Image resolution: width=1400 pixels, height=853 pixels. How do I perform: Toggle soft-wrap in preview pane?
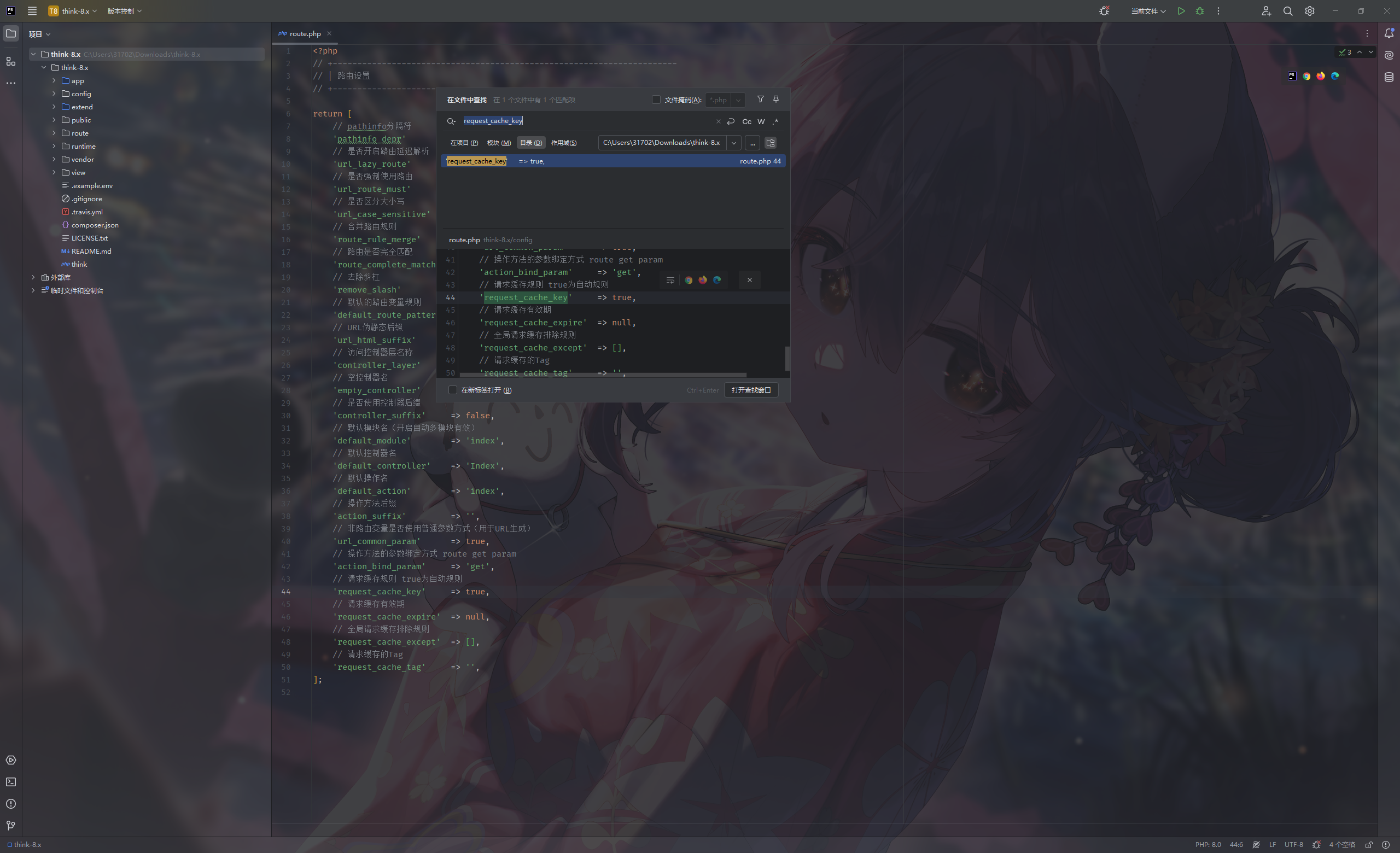[x=670, y=280]
